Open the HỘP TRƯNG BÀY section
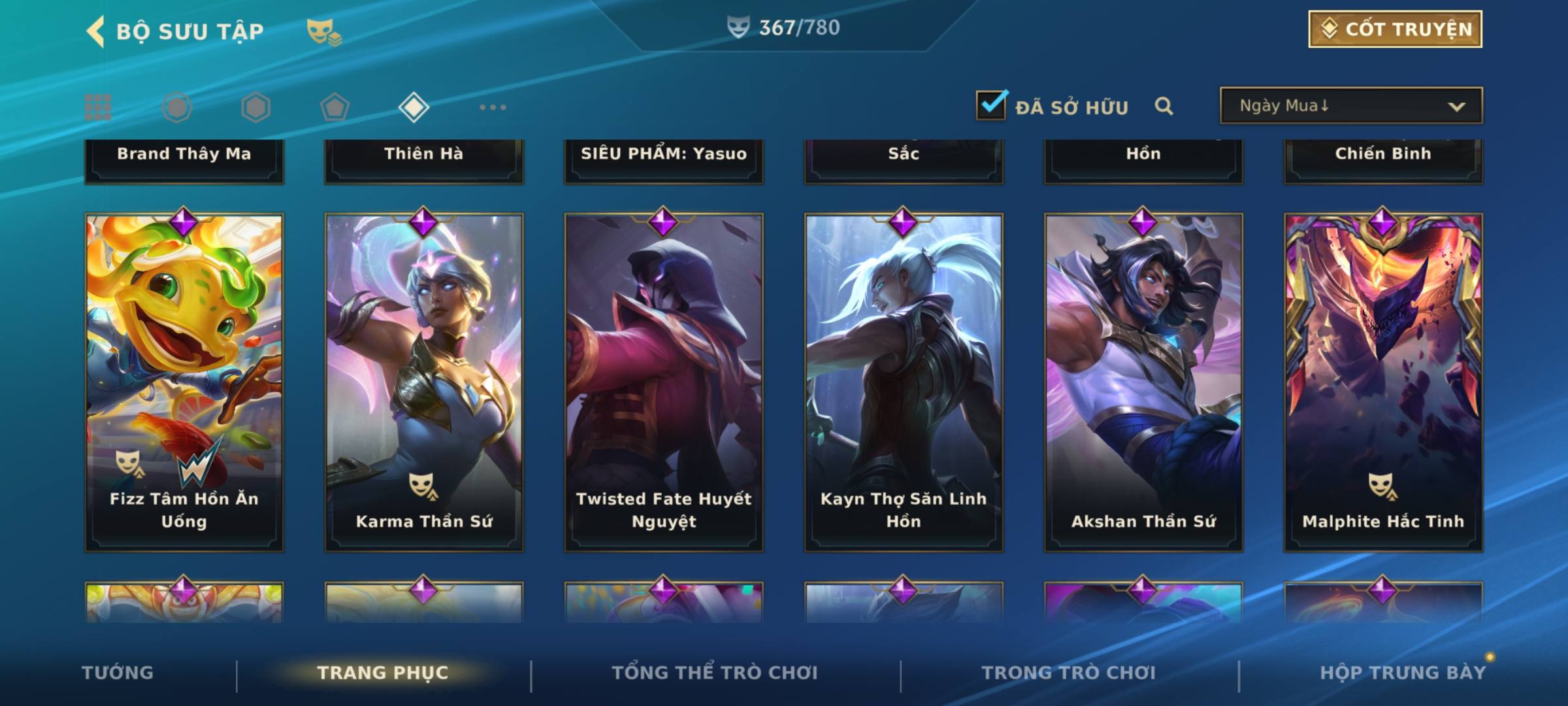The width and height of the screenshot is (1568, 706). pos(1403,673)
